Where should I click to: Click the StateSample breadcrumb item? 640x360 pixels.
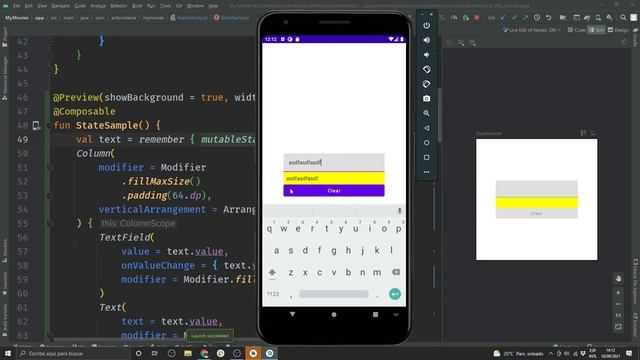point(231,18)
